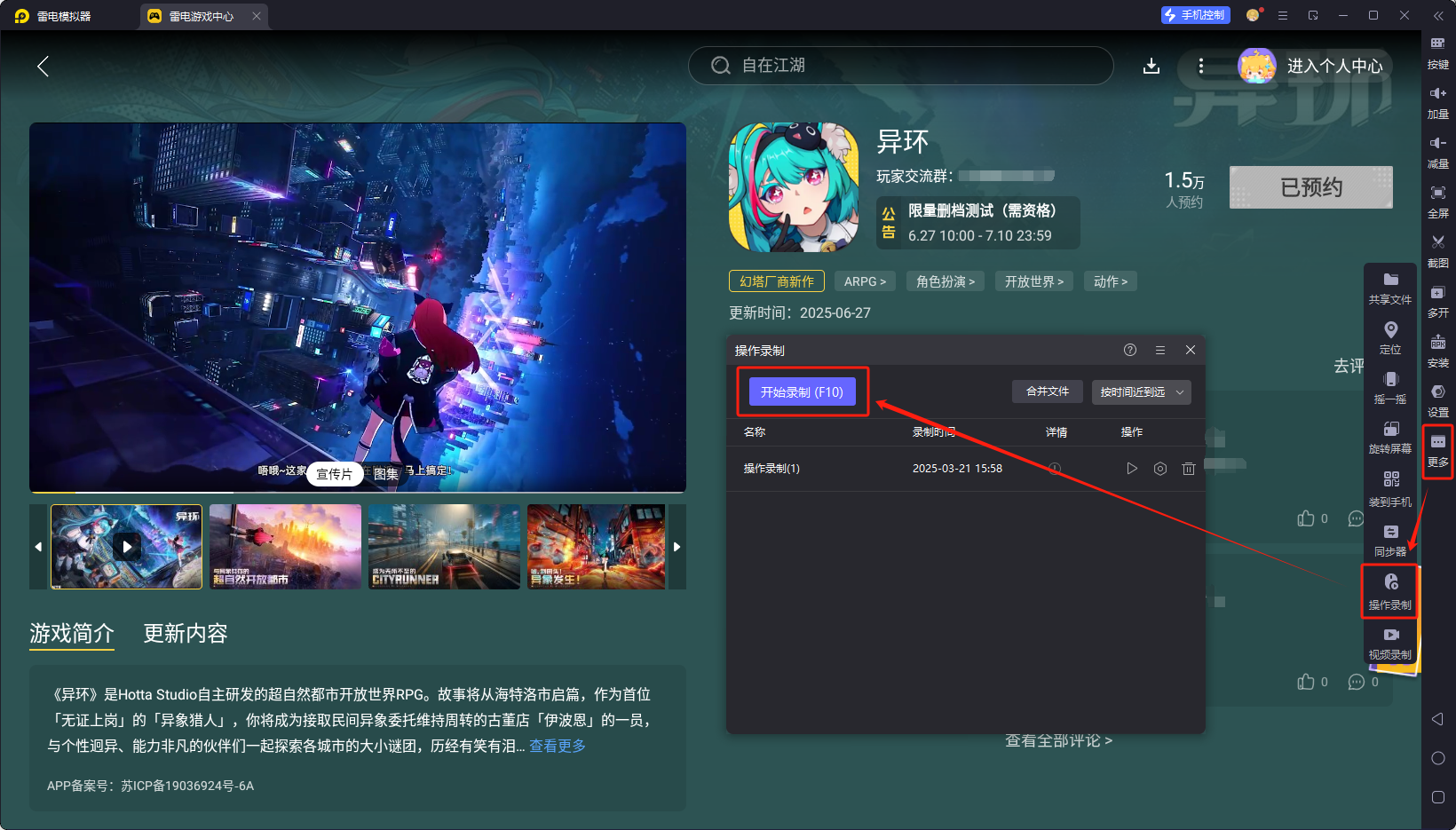Open 多开 multi-instance manager
Screen dimensions: 1456x830
(x=1438, y=302)
